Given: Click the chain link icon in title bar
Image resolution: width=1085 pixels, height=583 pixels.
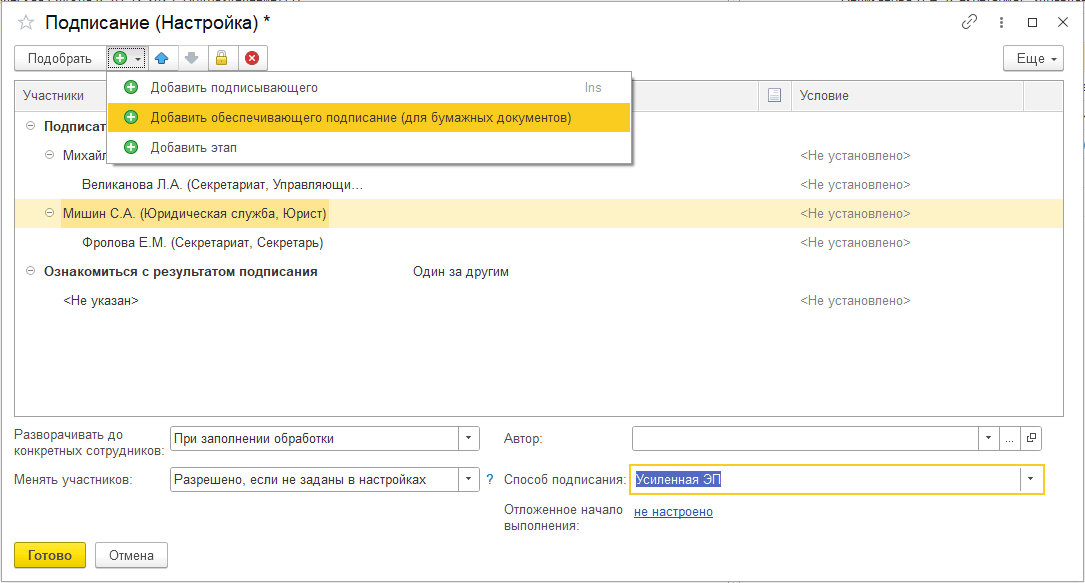Looking at the screenshot, I should 969,22.
